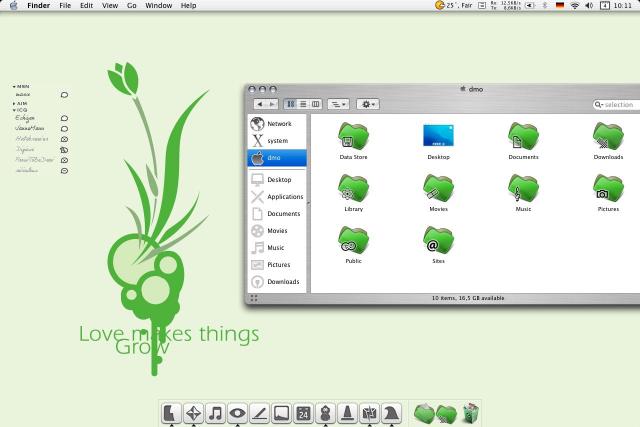Image resolution: width=640 pixels, height=427 pixels.
Task: Open the traffic cone app in Dock
Action: 347,413
